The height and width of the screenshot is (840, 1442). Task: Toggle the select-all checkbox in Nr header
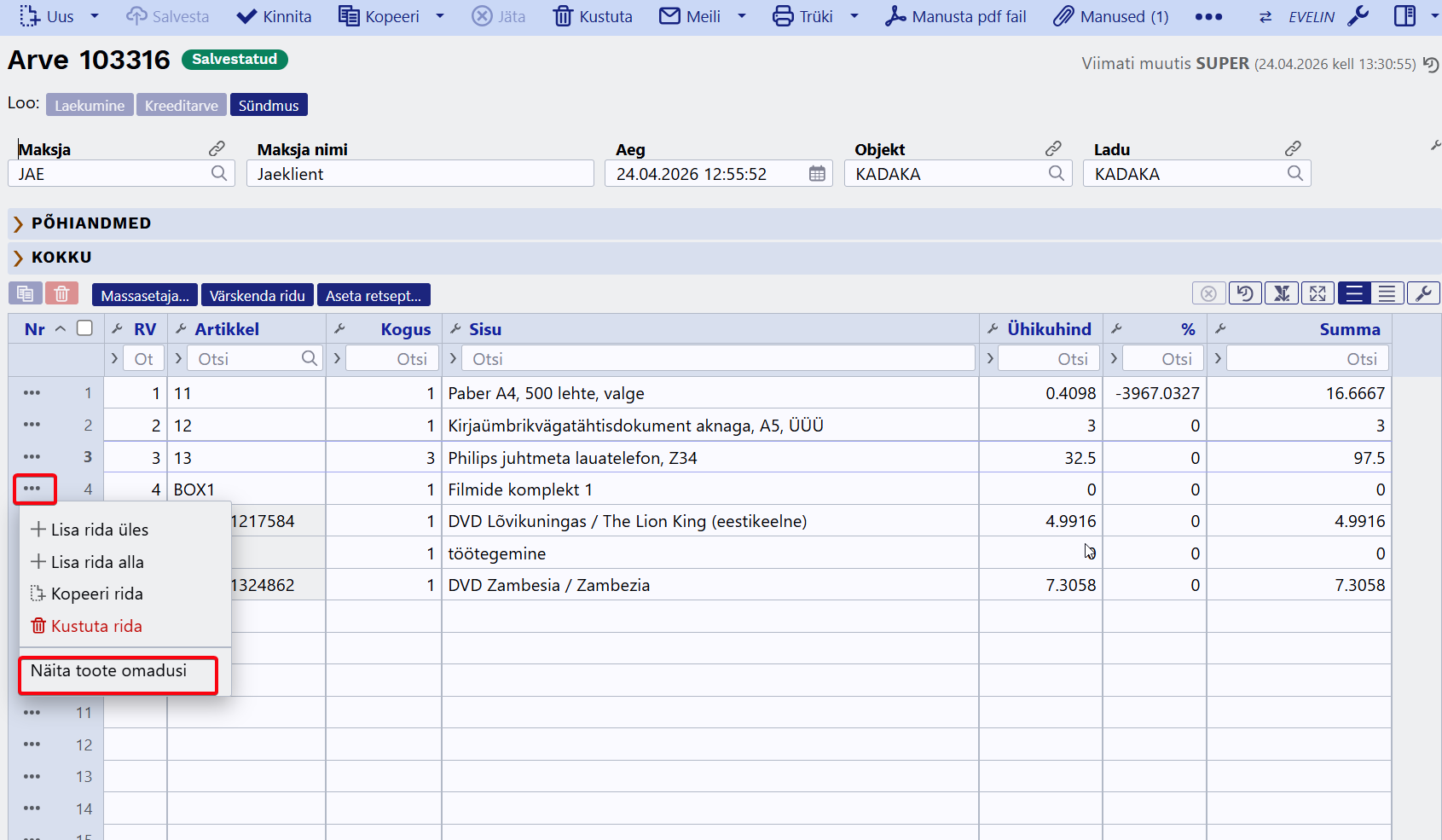[84, 328]
